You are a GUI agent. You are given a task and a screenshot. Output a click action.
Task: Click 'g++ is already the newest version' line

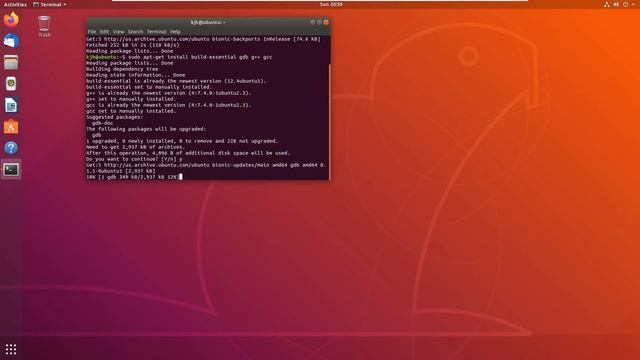(x=169, y=93)
